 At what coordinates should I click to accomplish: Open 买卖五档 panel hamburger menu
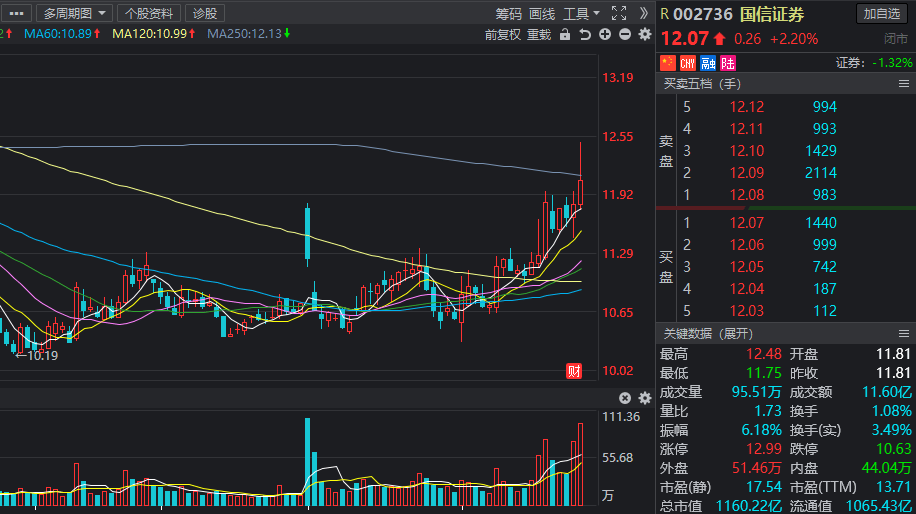click(903, 83)
